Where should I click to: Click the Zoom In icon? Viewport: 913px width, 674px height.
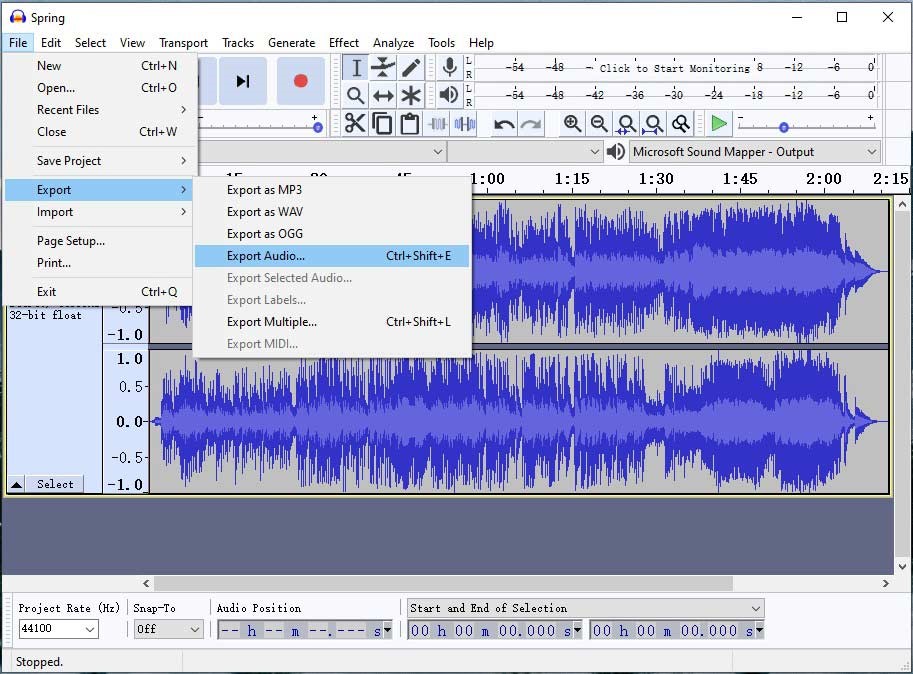572,123
